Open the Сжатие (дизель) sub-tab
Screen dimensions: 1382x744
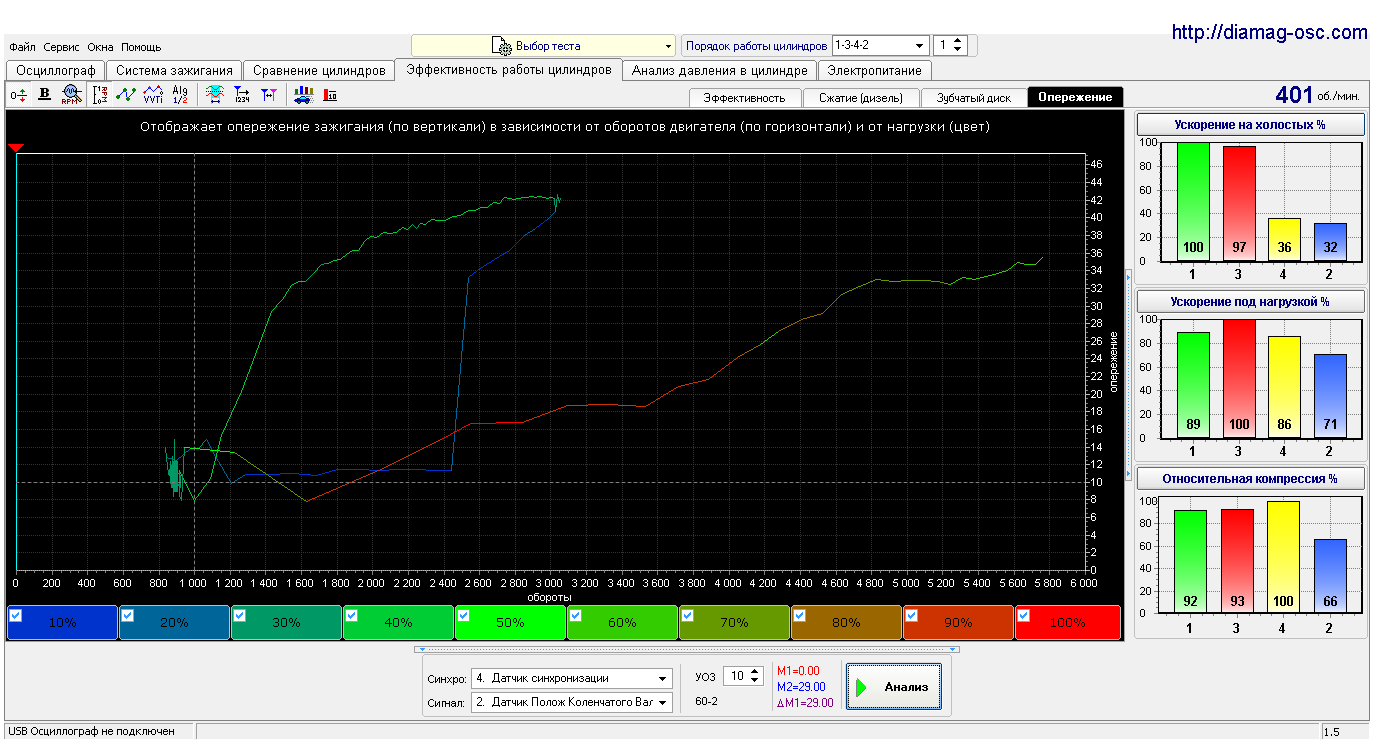[861, 97]
